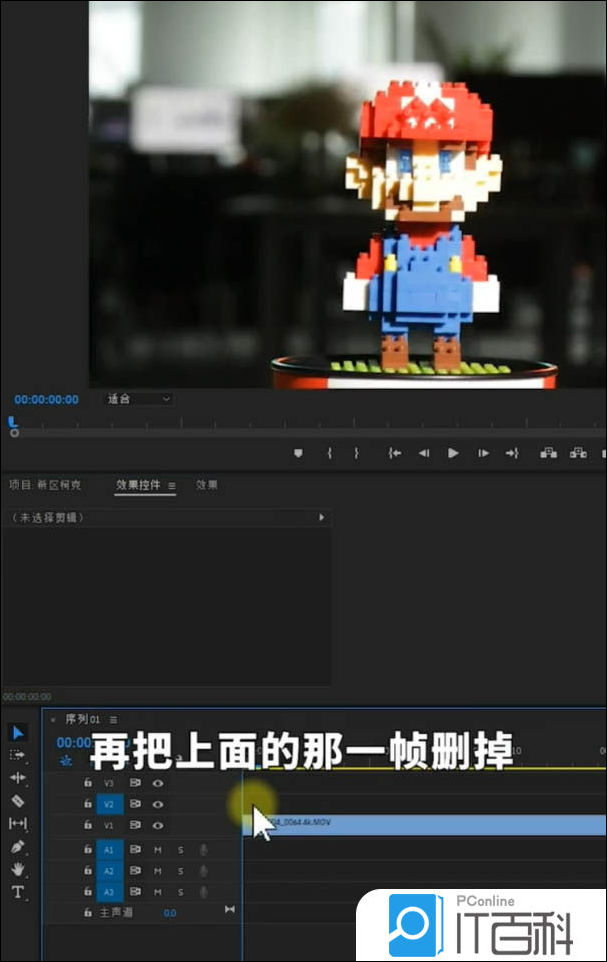607x962 pixels.
Task: Click the Mark In button
Action: 330,453
